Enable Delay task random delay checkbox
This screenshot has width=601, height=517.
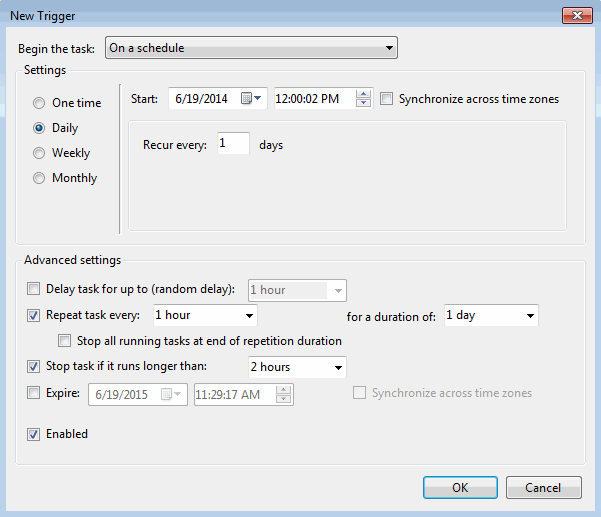tap(35, 290)
